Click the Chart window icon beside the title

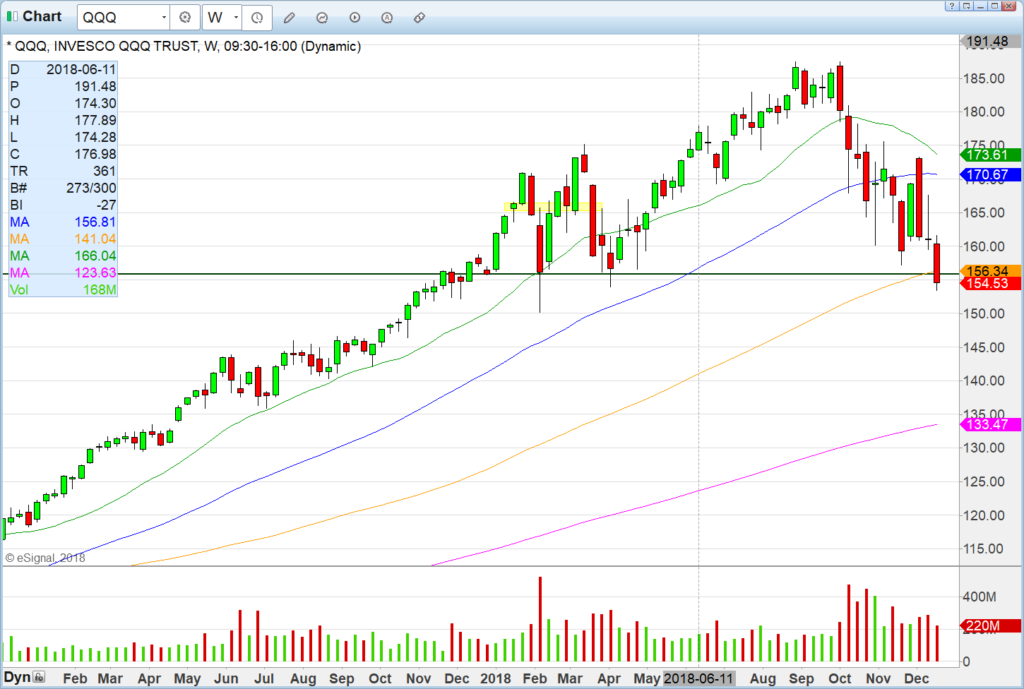click(12, 16)
